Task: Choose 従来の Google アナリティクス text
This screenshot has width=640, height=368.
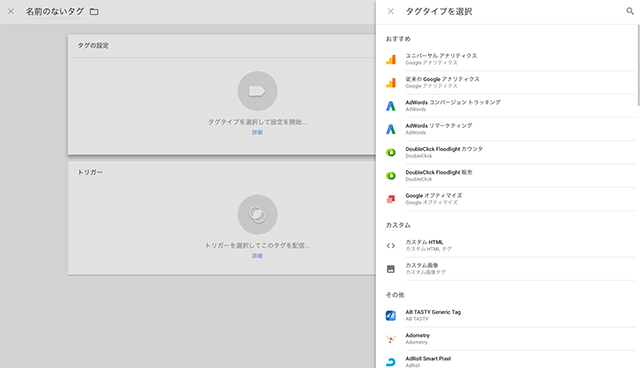Action: pyautogui.click(x=442, y=79)
